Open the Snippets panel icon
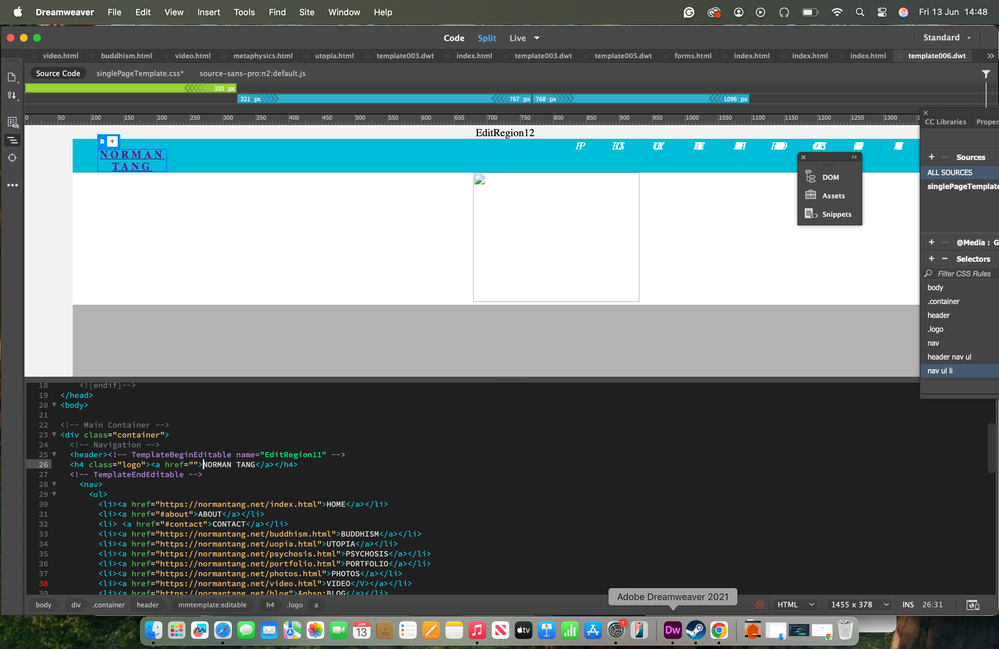999x649 pixels. coord(810,214)
